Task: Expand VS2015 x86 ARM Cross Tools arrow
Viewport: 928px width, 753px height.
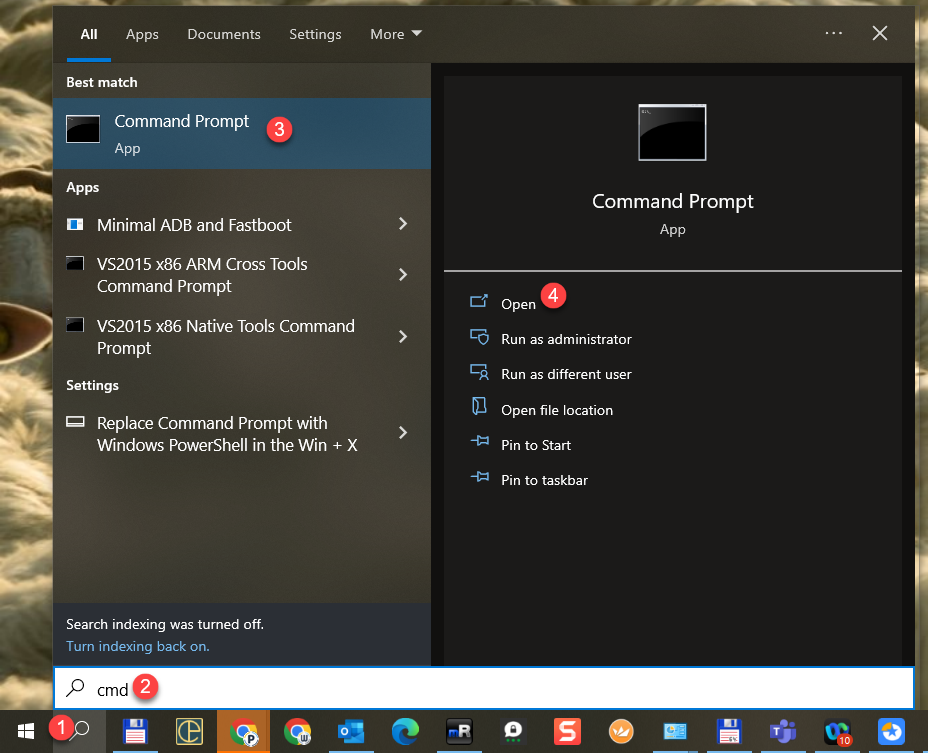Action: click(403, 275)
